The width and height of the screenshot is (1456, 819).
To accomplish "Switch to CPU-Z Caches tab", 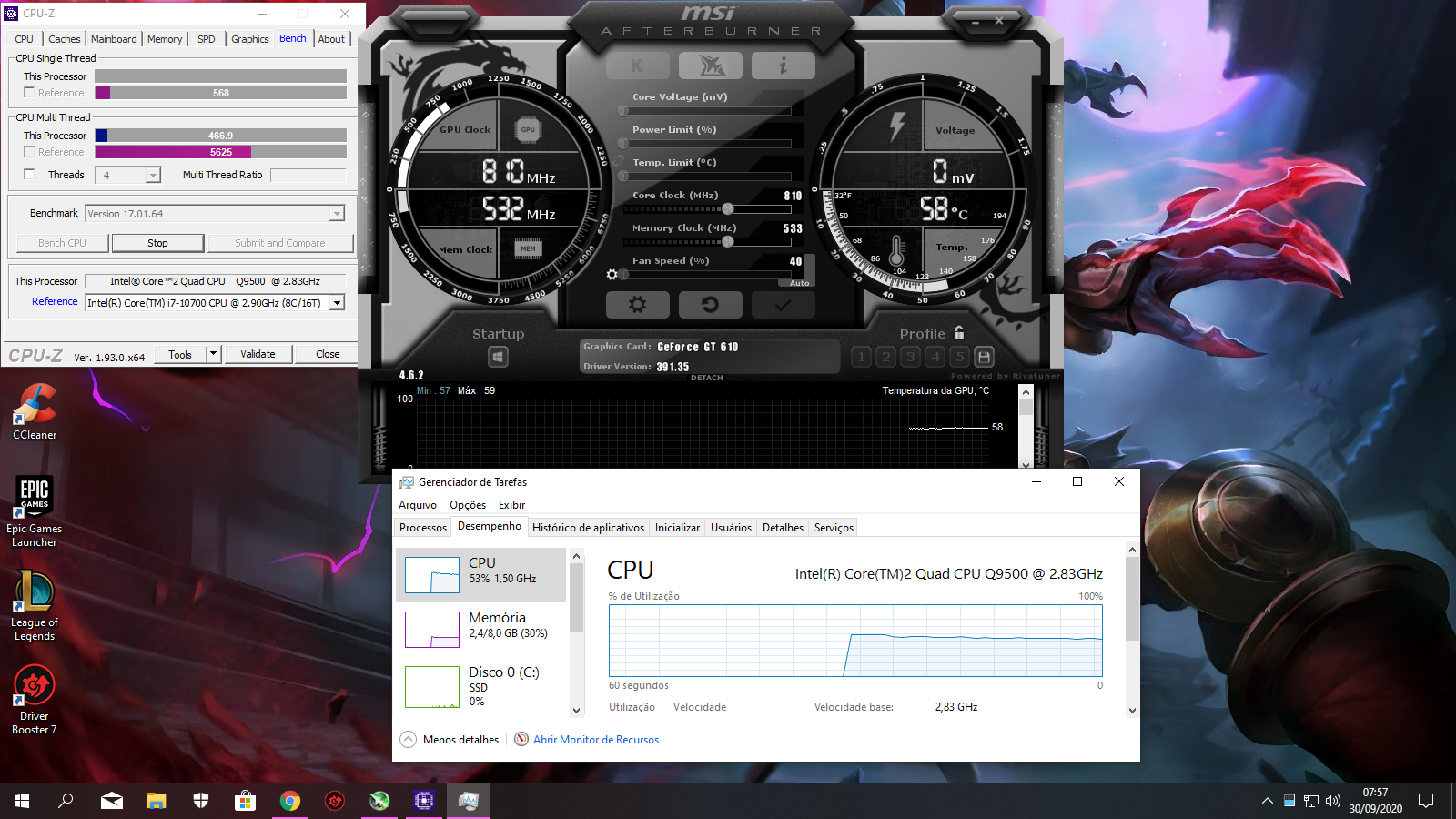I will [64, 39].
